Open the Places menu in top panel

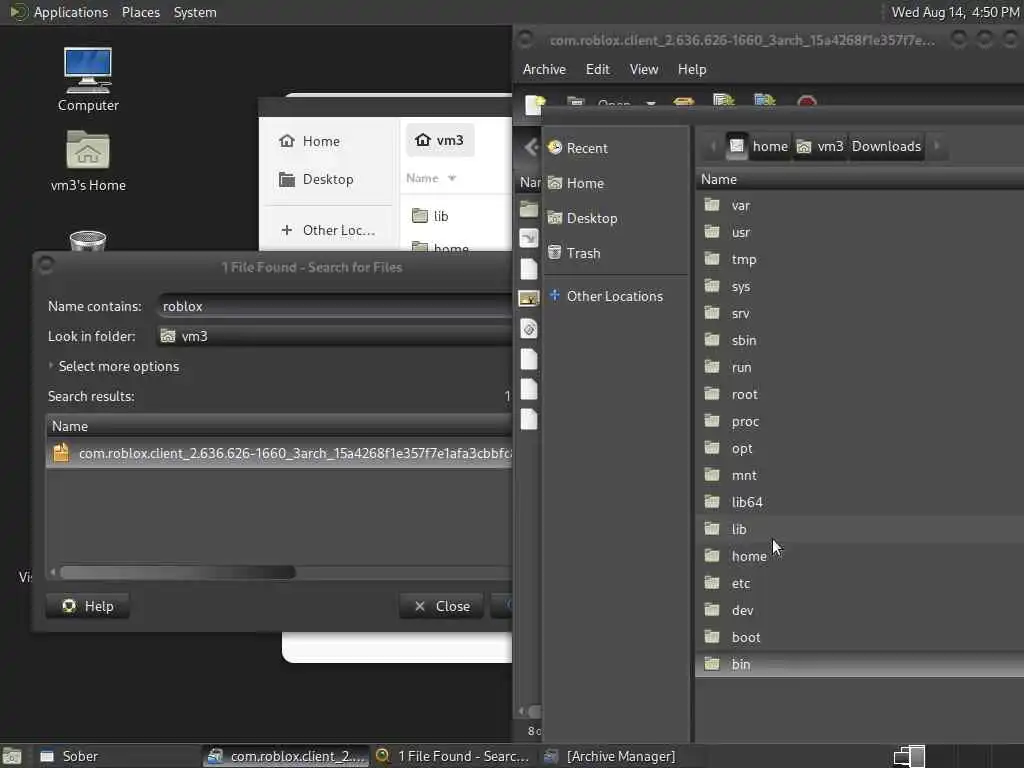point(140,12)
